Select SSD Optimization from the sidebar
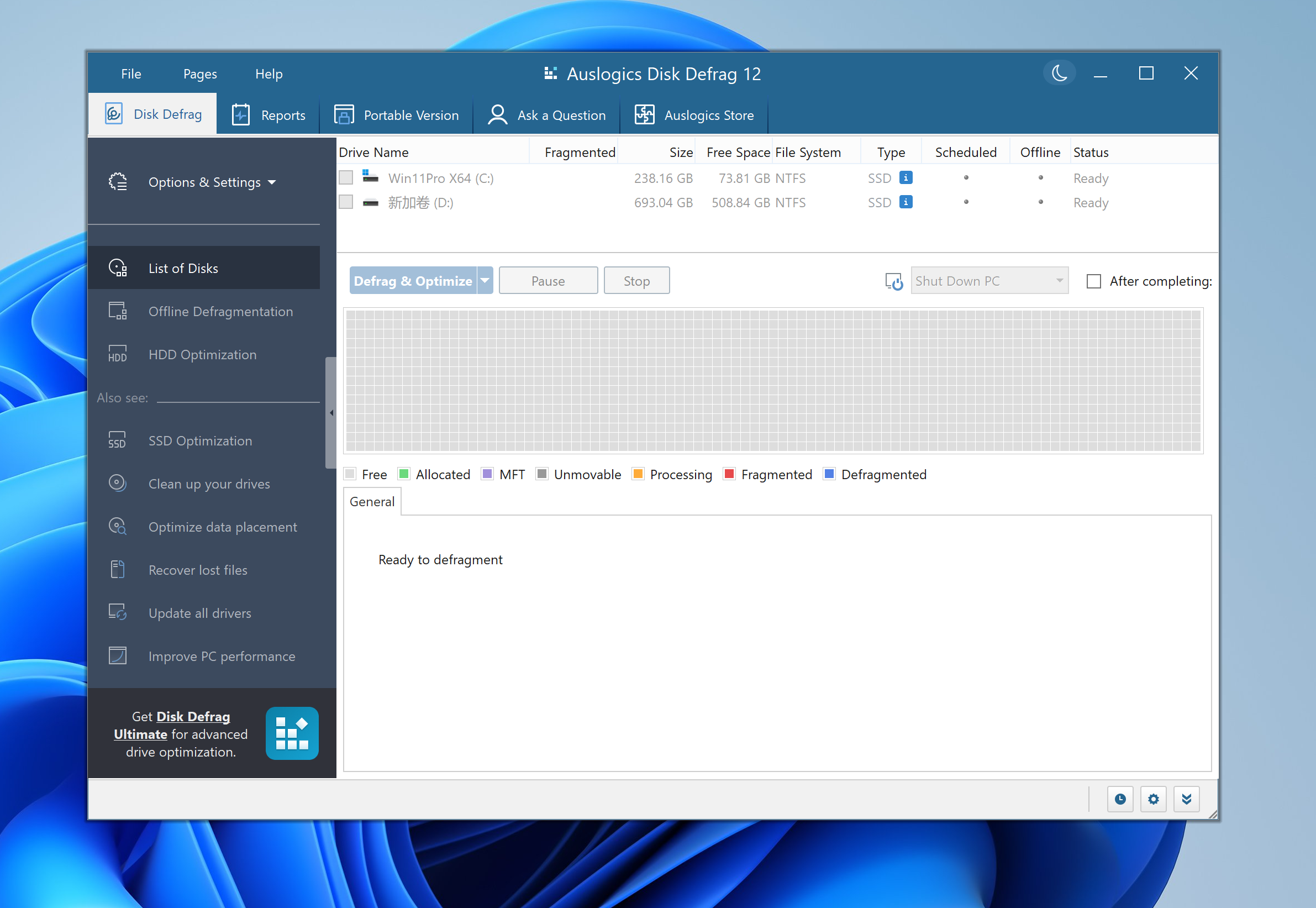The width and height of the screenshot is (1316, 908). (200, 440)
